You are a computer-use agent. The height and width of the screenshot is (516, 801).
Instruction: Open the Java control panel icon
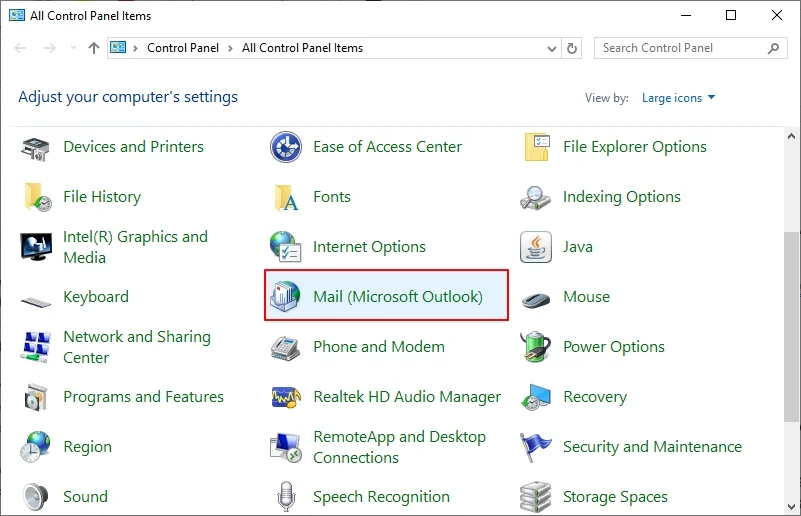click(x=537, y=247)
